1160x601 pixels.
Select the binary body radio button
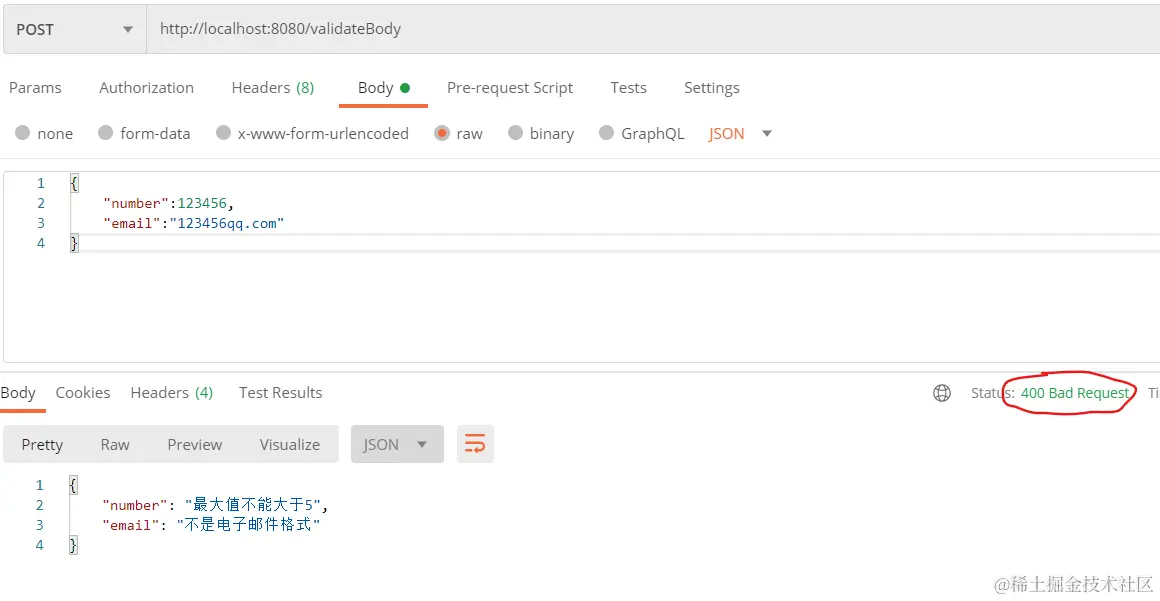[516, 133]
